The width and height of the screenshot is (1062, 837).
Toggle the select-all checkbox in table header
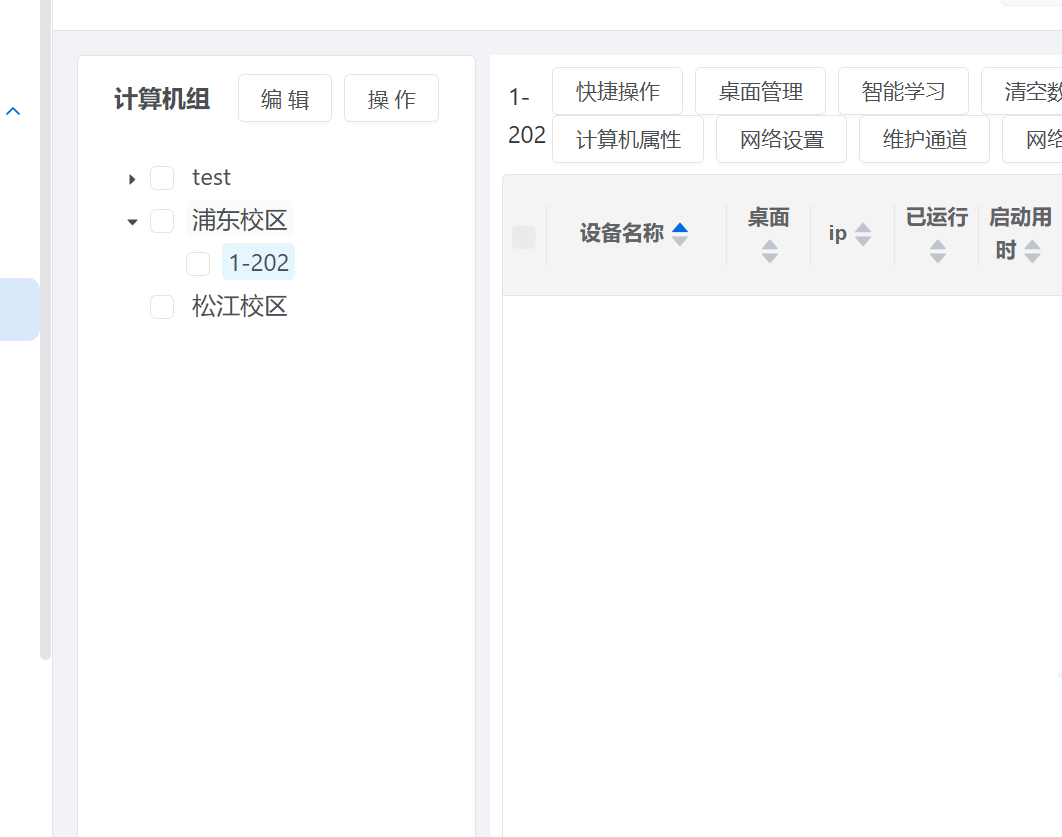524,237
